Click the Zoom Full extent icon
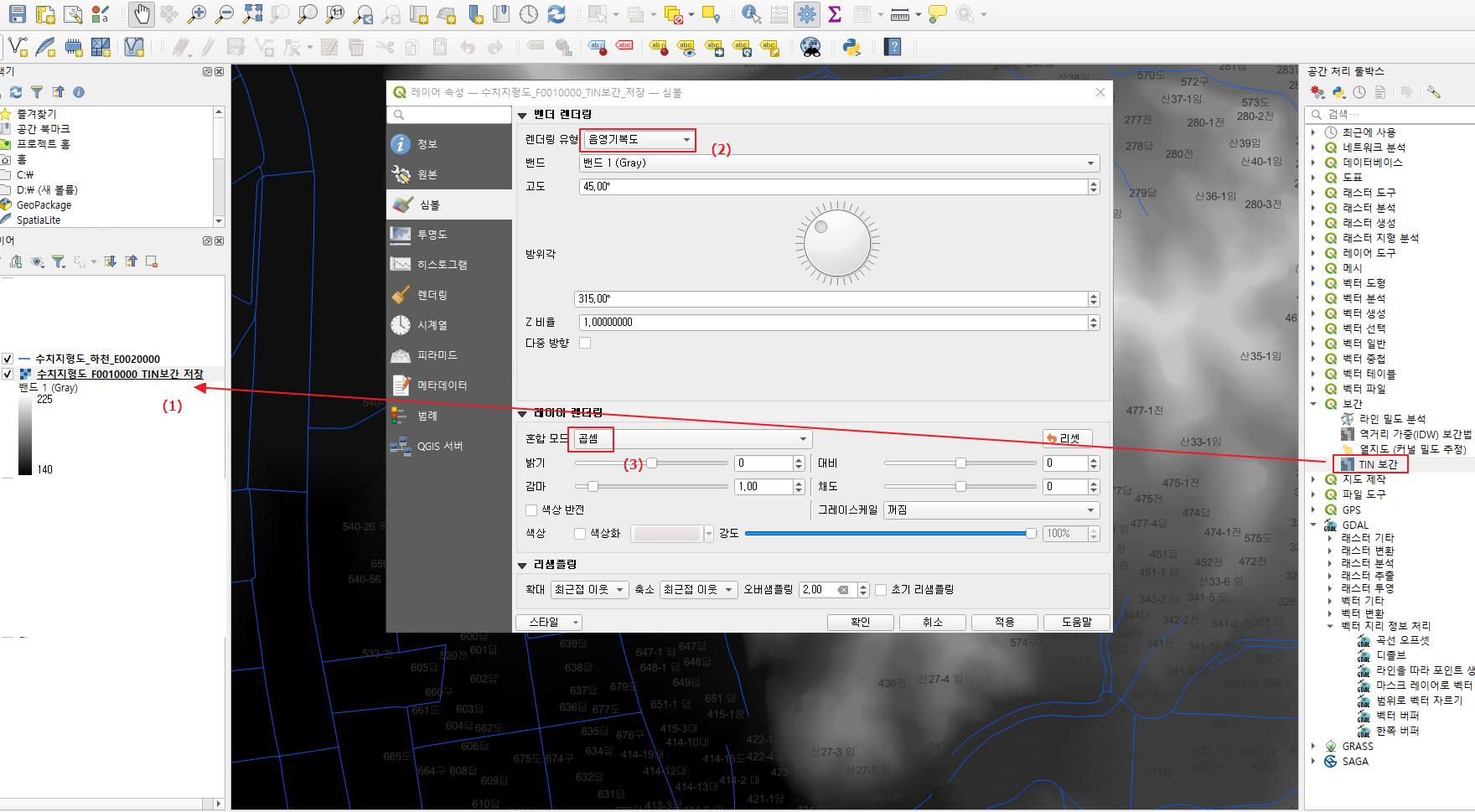This screenshot has height=812, width=1475. click(x=251, y=13)
